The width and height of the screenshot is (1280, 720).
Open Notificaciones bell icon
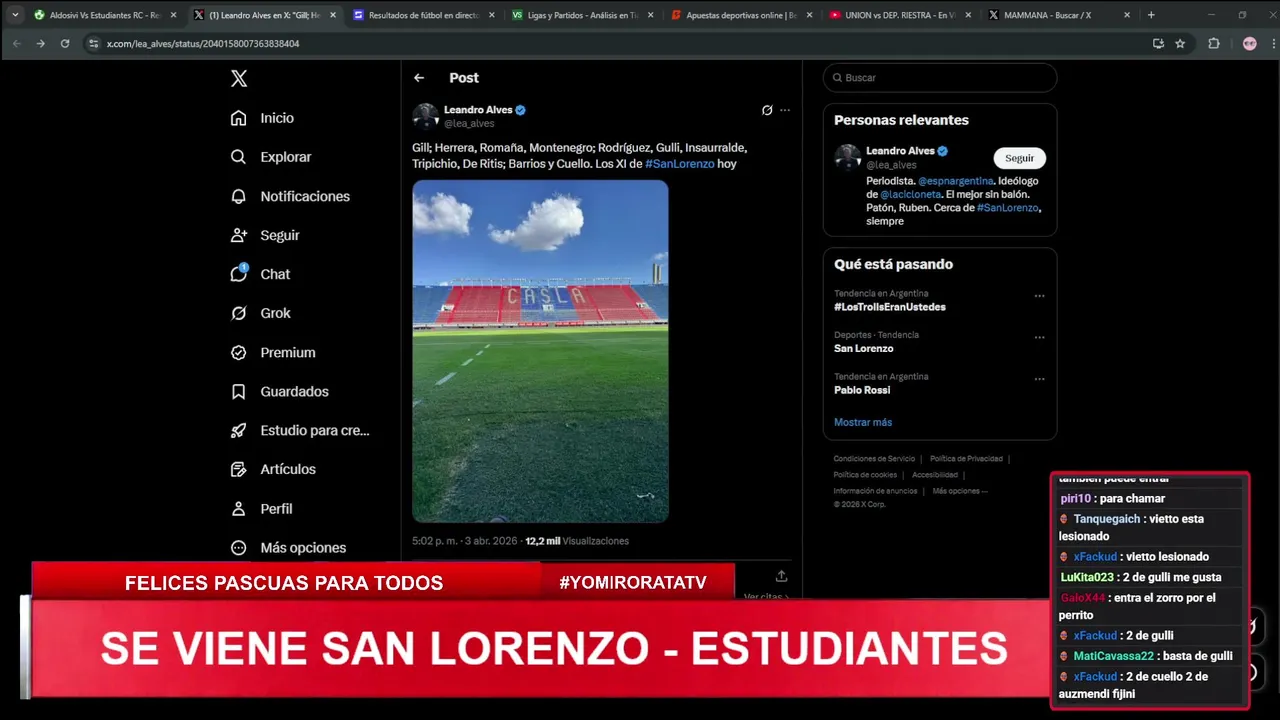point(238,196)
